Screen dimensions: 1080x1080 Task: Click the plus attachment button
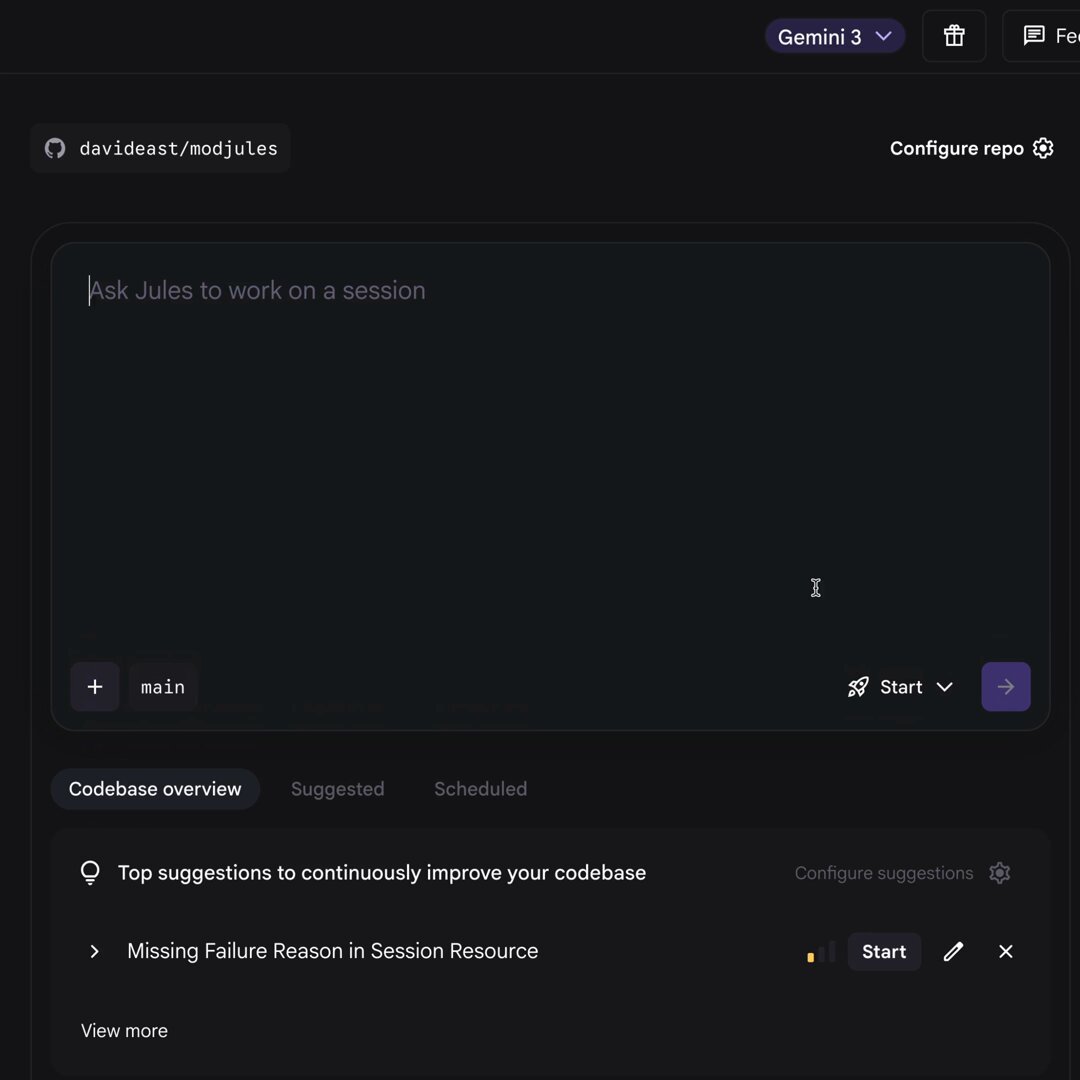coord(95,687)
